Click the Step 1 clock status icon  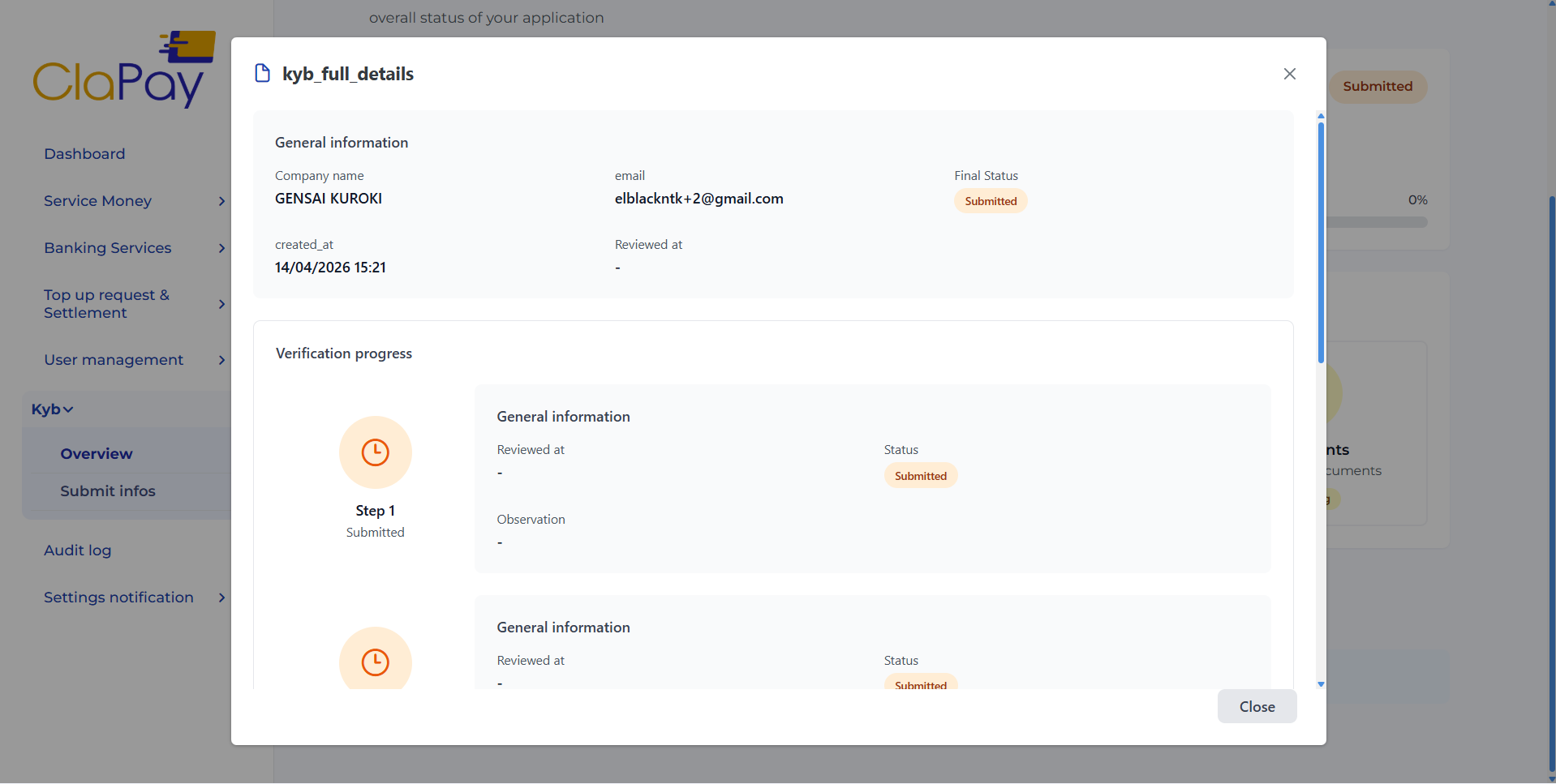click(x=375, y=452)
